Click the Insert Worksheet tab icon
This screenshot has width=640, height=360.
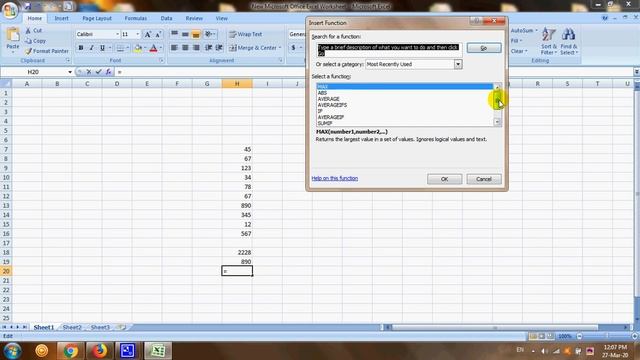coord(121,327)
